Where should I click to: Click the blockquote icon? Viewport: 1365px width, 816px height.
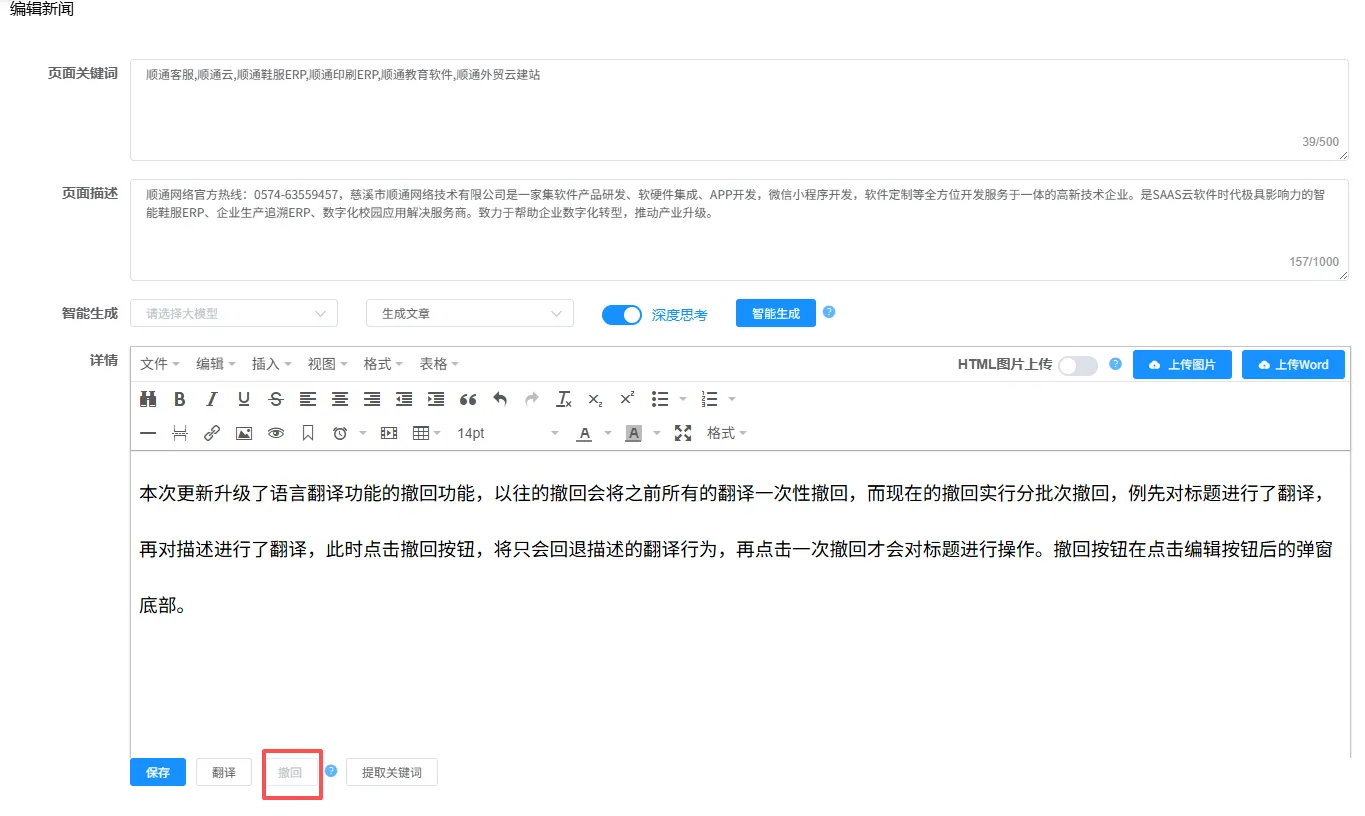tap(468, 399)
